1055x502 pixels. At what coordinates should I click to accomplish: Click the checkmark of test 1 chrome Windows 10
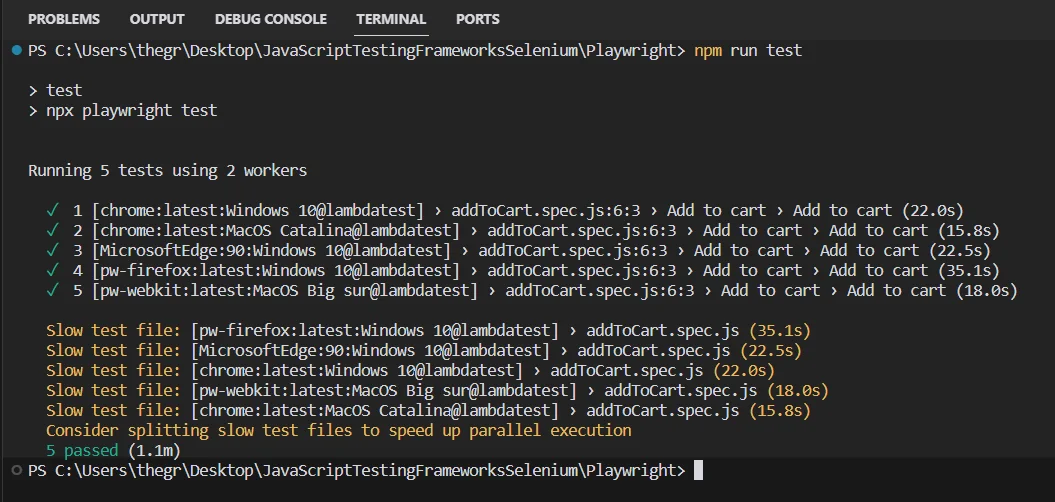[52, 211]
